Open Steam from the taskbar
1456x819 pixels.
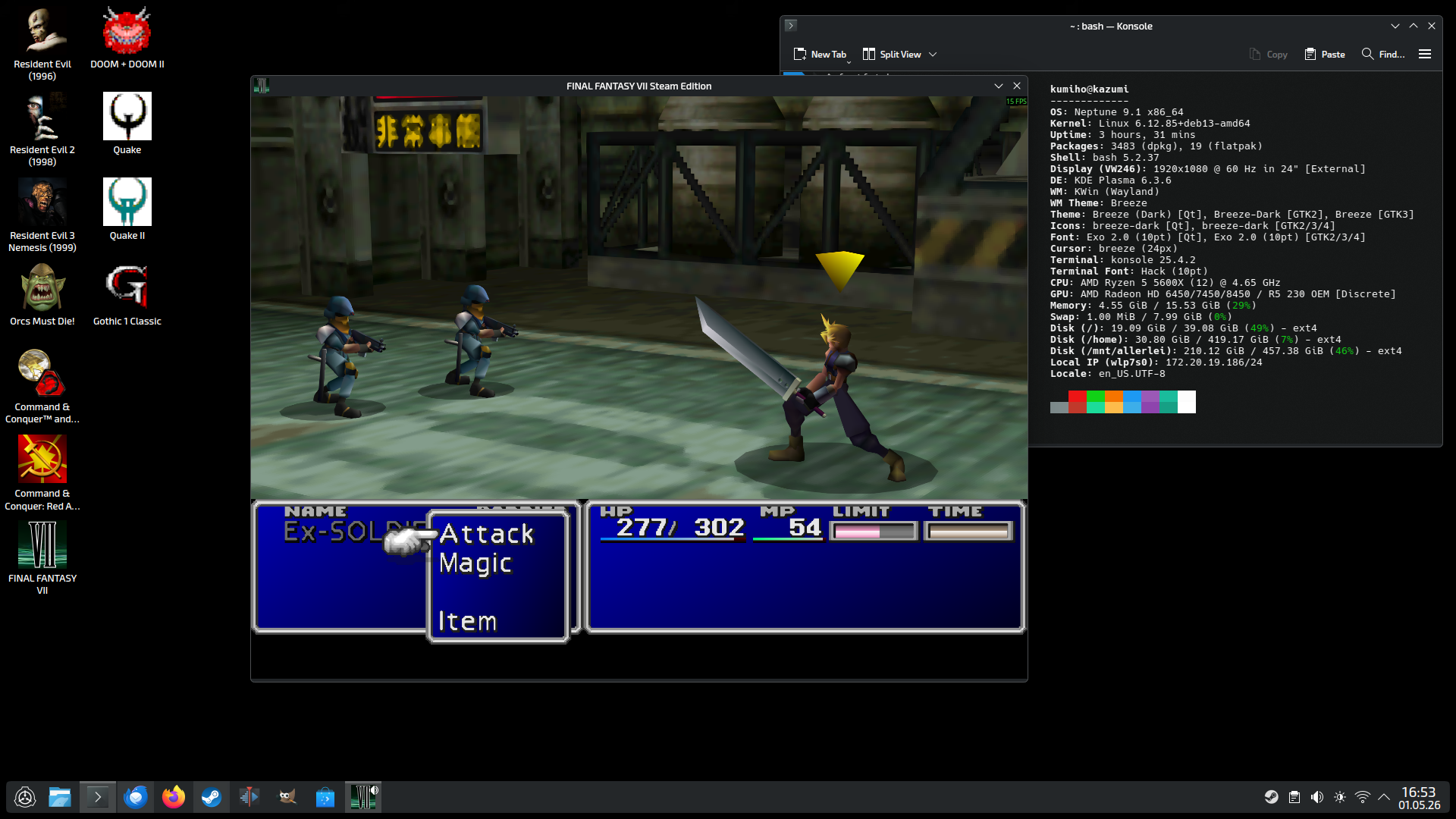point(212,797)
